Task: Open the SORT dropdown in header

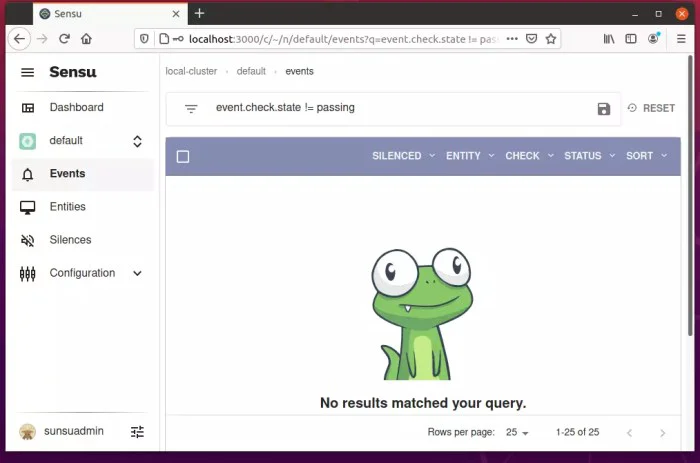Action: tap(645, 156)
